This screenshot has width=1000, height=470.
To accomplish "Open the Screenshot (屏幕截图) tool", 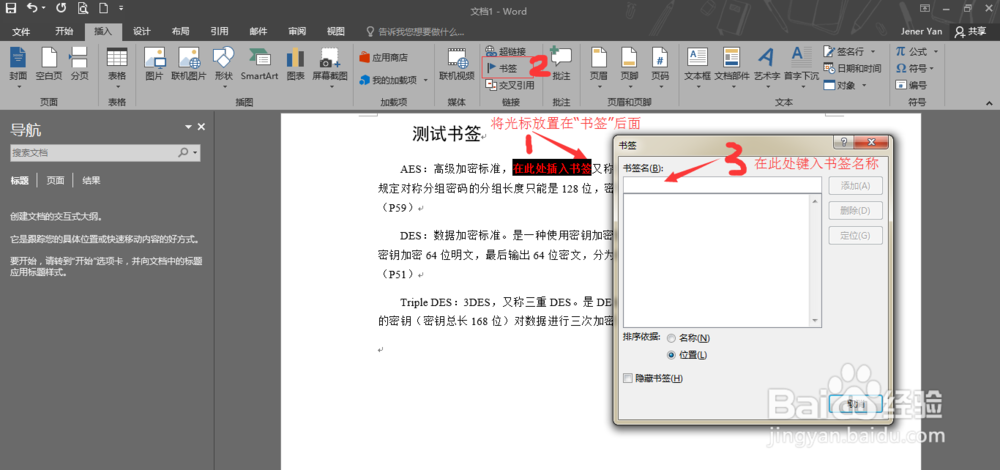I will coord(330,66).
